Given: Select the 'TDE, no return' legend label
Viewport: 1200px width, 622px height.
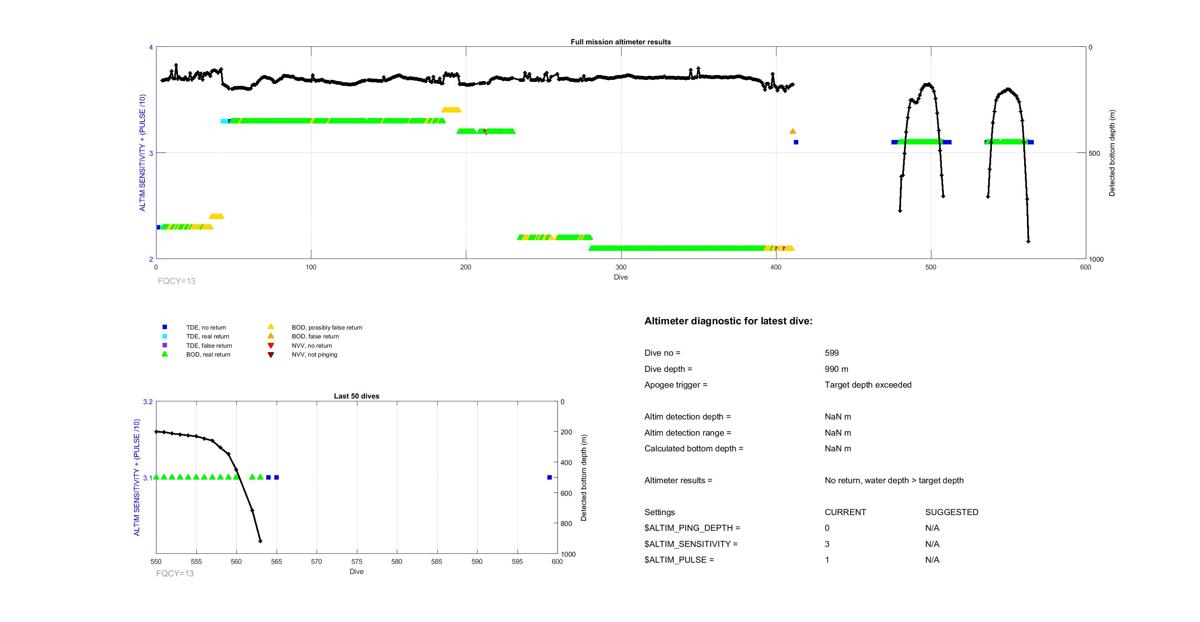Looking at the screenshot, I should coord(208,327).
